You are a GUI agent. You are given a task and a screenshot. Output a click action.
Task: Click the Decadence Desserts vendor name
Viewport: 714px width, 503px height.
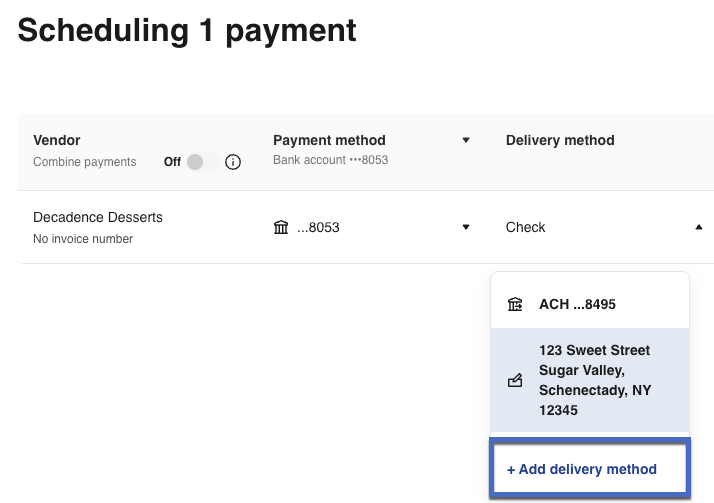(x=98, y=217)
